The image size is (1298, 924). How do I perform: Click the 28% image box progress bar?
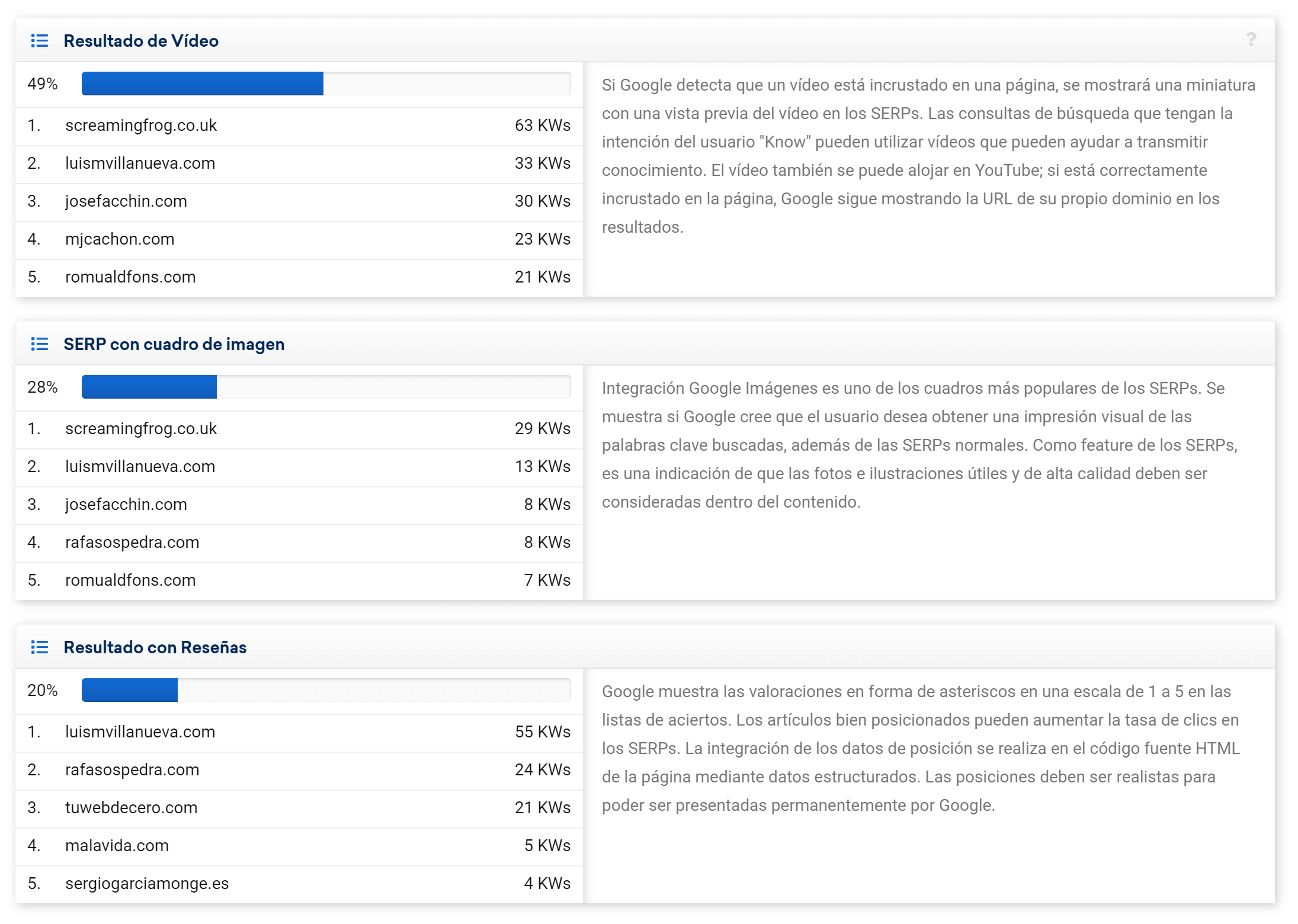tap(326, 387)
